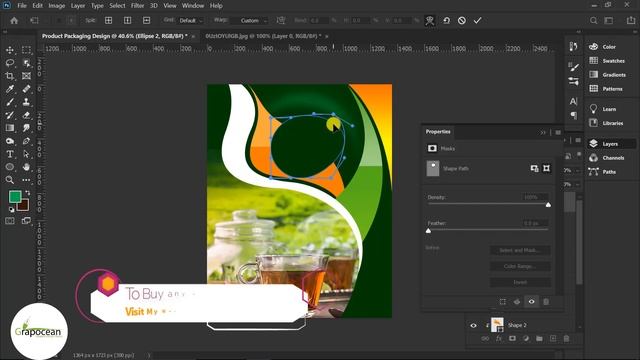Select the Hand tool

27,167
